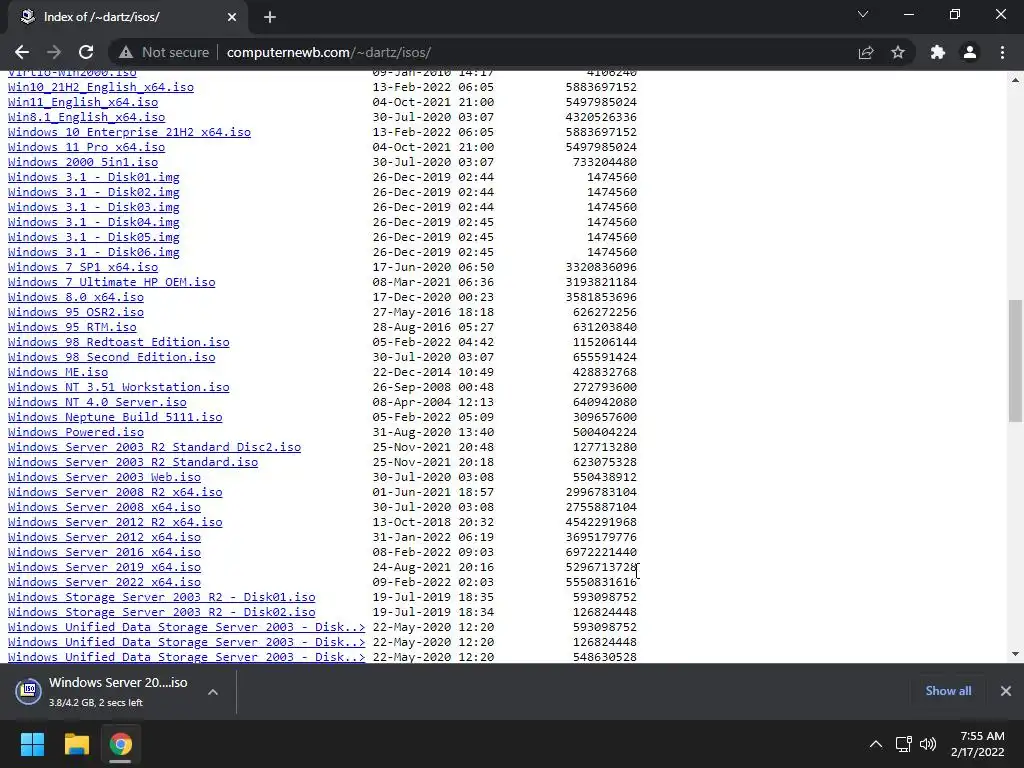The width and height of the screenshot is (1024, 768).
Task: Show hidden system tray icons
Action: click(876, 744)
